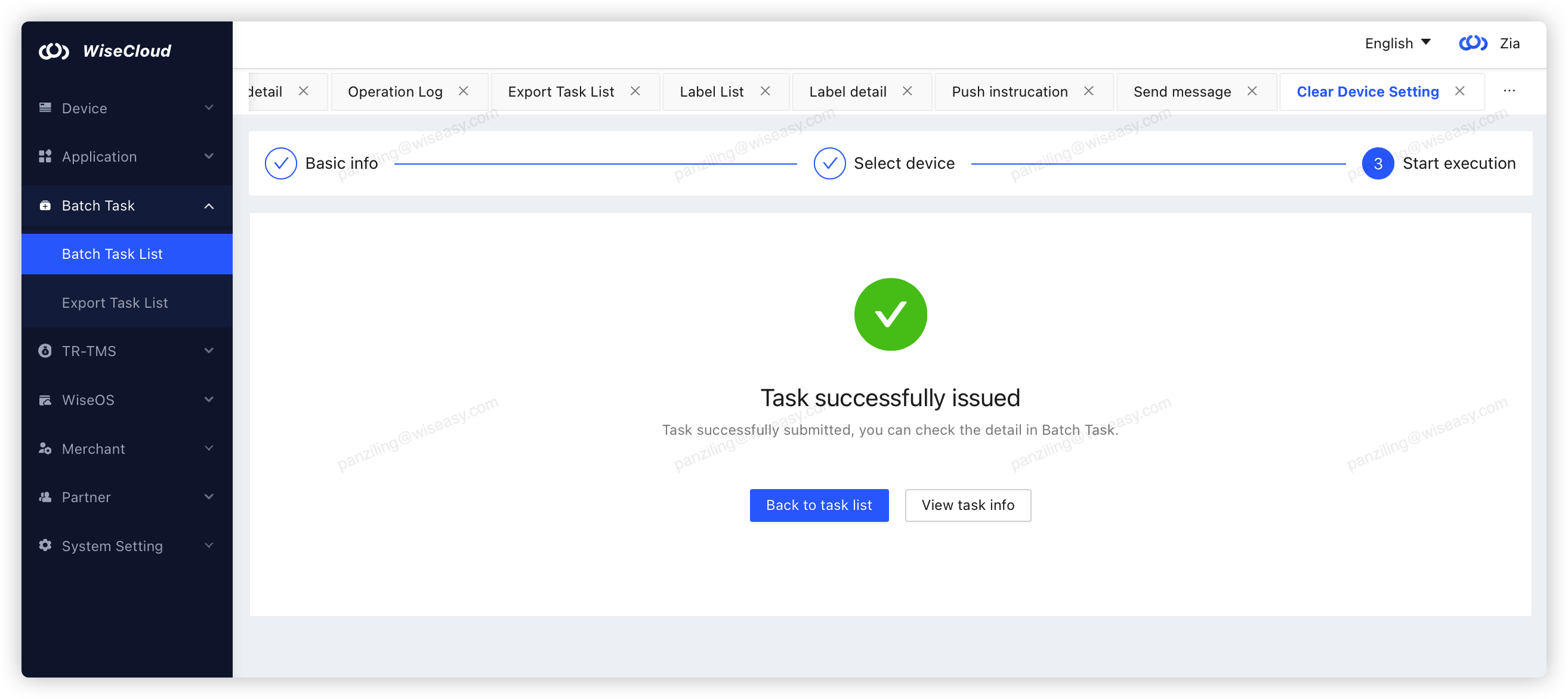Click the Merchant sidebar icon
Image resolution: width=1568 pixels, height=699 pixels.
tap(45, 449)
